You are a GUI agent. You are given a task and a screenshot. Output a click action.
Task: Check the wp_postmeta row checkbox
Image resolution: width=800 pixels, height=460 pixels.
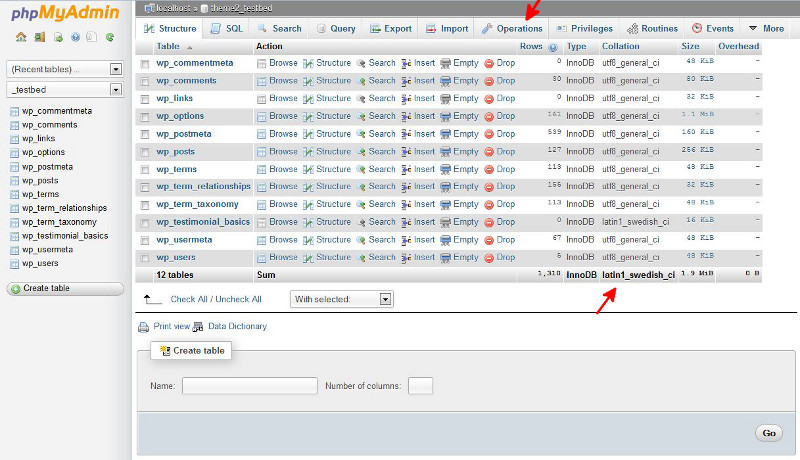coord(145,135)
